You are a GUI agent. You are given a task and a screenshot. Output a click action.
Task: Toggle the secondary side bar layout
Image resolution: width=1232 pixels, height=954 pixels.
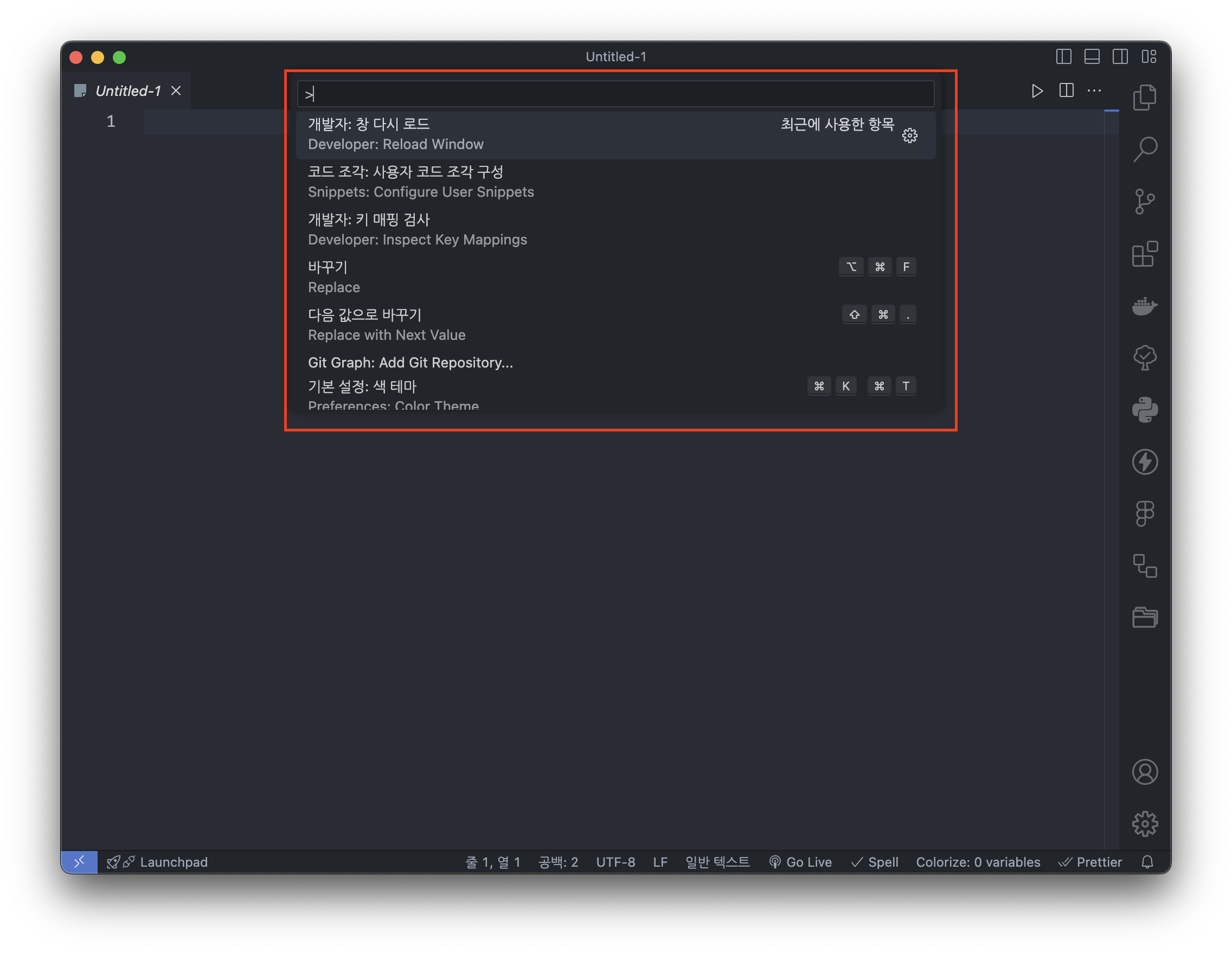pyautogui.click(x=1120, y=56)
